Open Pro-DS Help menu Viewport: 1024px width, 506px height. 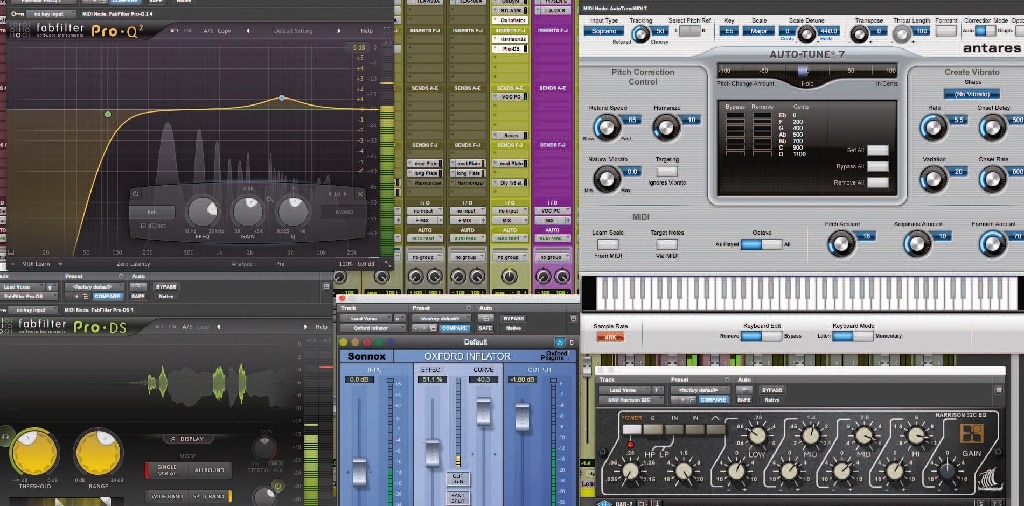322,326
